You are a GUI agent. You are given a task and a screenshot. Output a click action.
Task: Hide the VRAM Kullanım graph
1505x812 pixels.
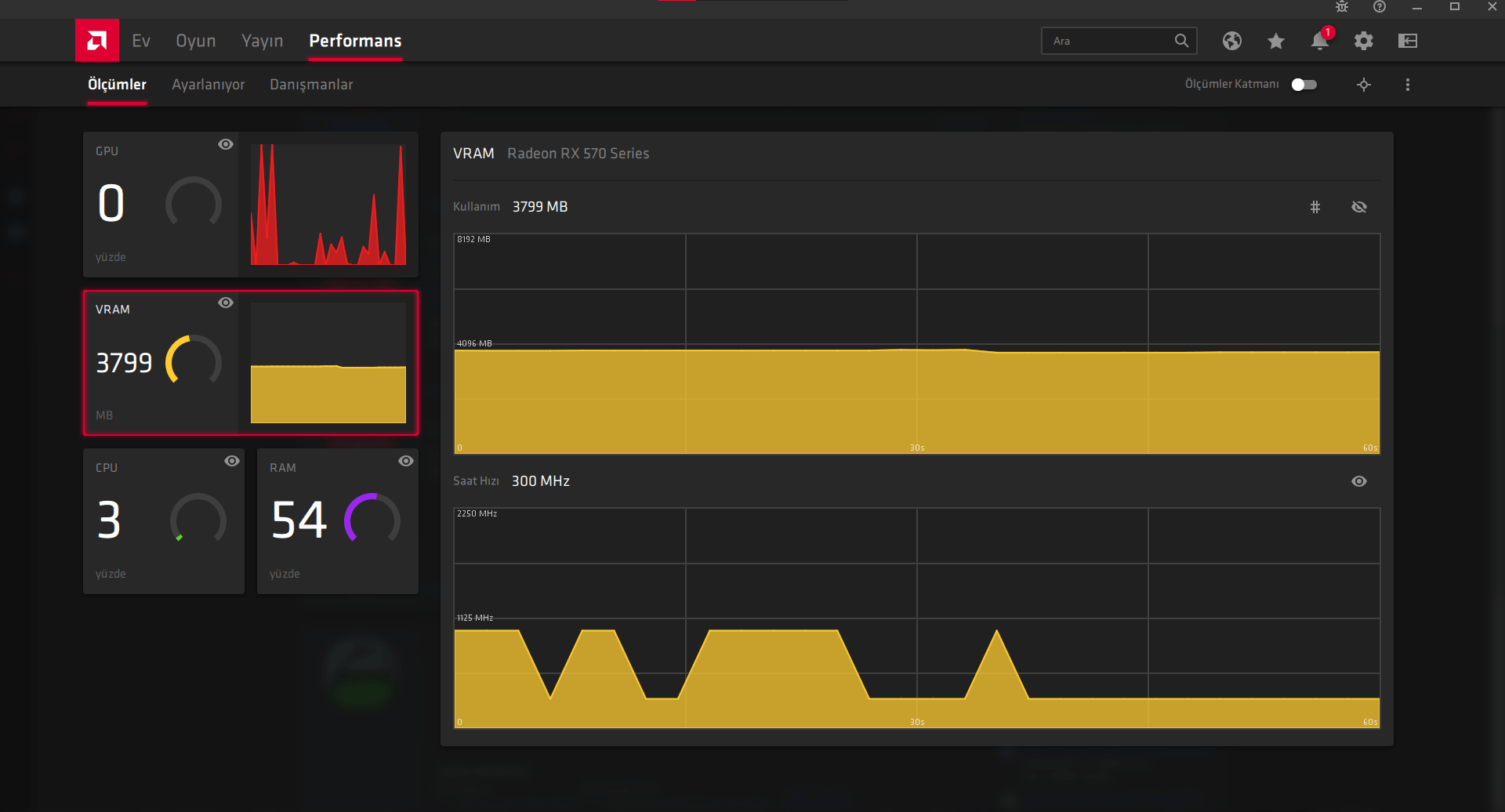pyautogui.click(x=1359, y=207)
